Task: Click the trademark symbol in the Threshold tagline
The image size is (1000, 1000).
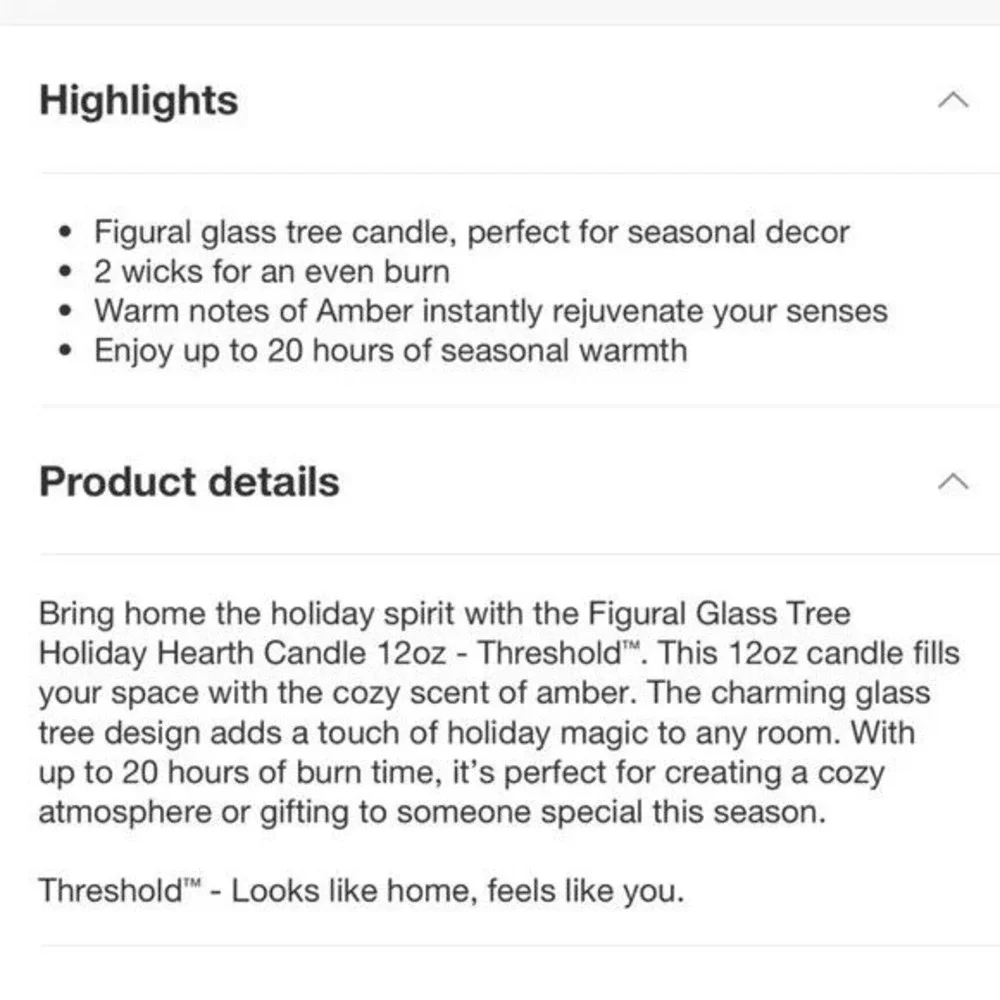Action: [x=192, y=883]
